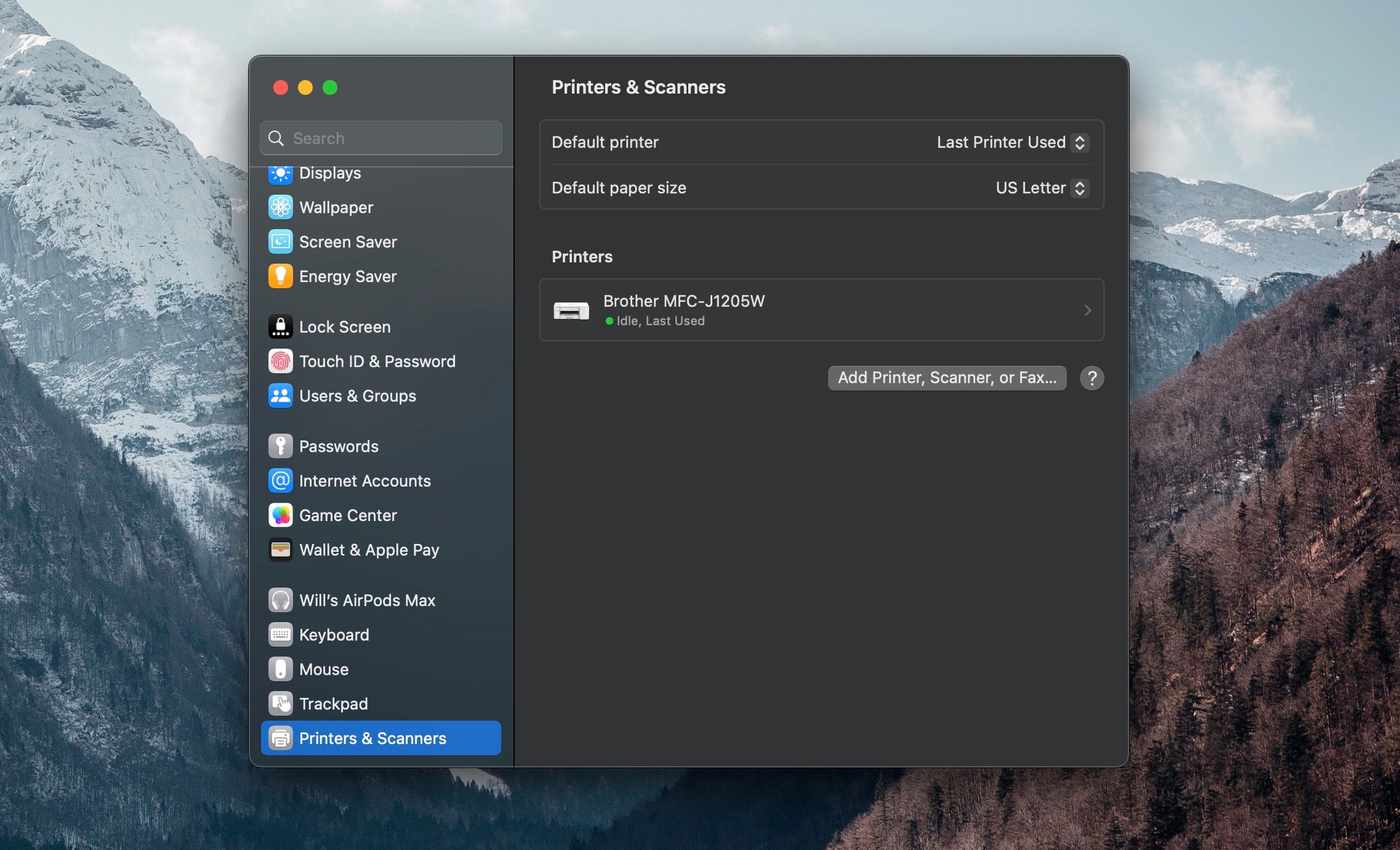Click the Wallpaper flower icon

click(x=281, y=208)
